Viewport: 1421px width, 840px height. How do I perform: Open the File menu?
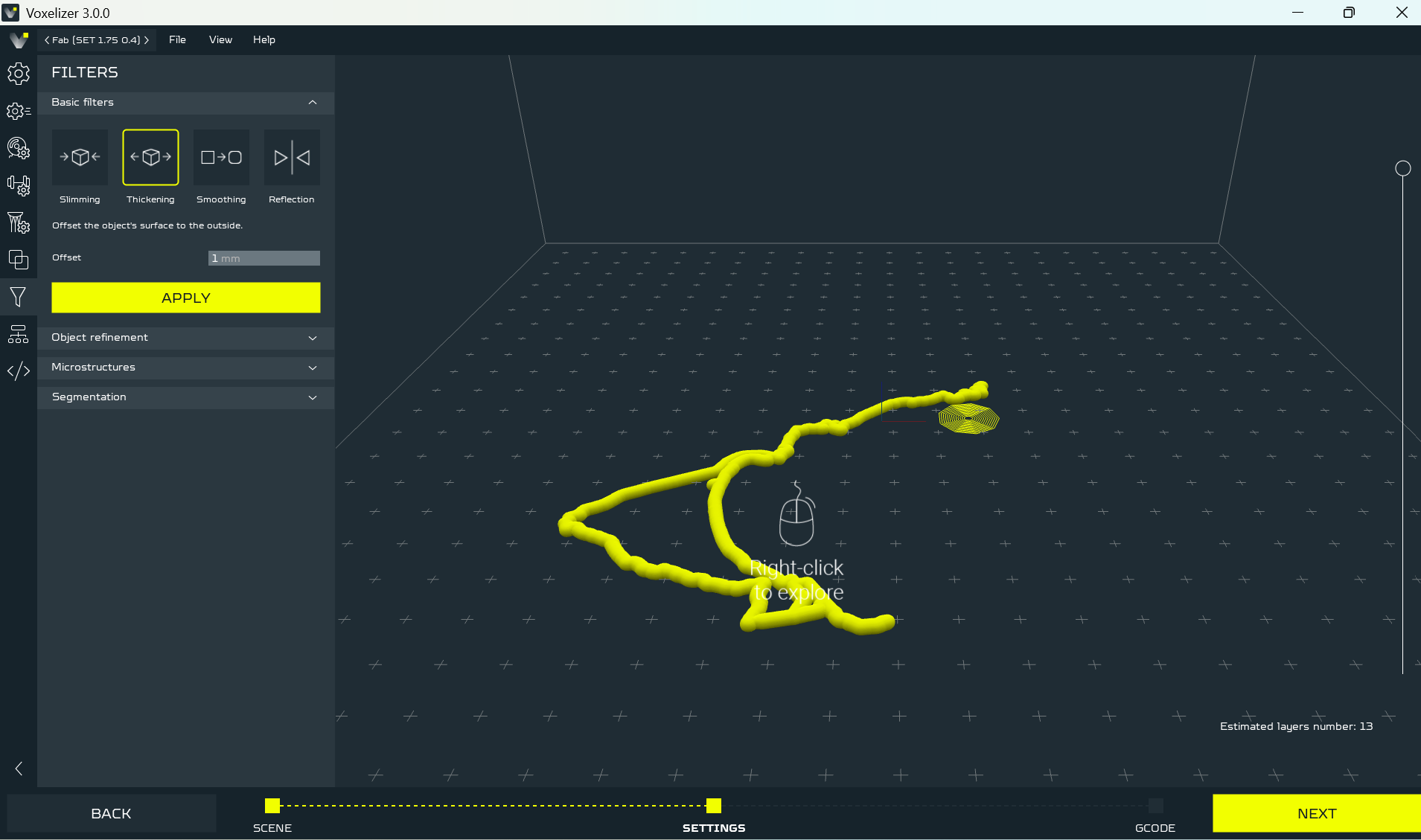tap(177, 40)
